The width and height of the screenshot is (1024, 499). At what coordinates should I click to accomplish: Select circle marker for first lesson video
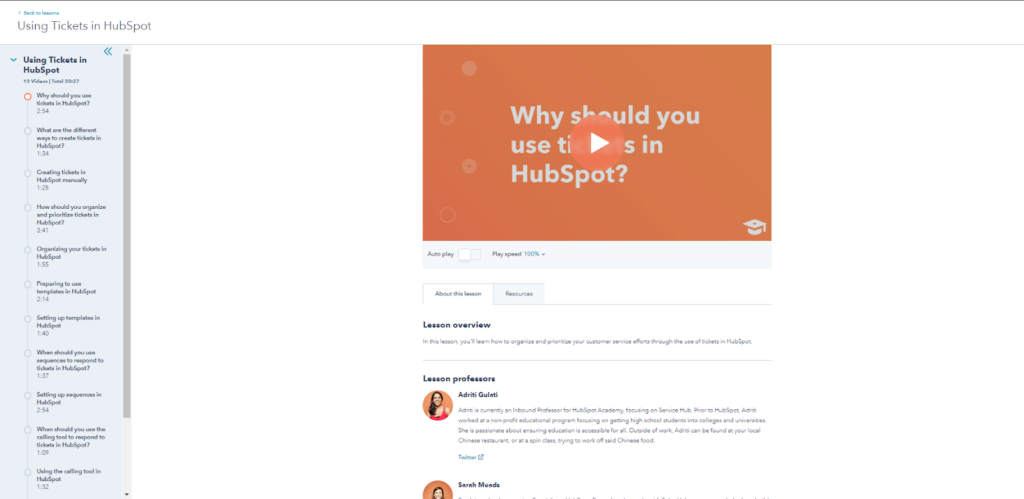coord(27,97)
